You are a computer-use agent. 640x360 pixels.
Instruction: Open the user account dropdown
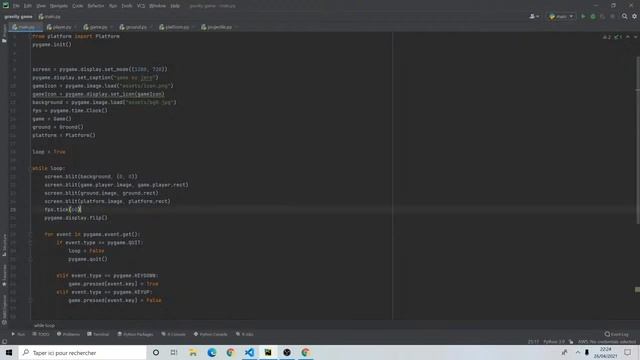click(x=534, y=16)
